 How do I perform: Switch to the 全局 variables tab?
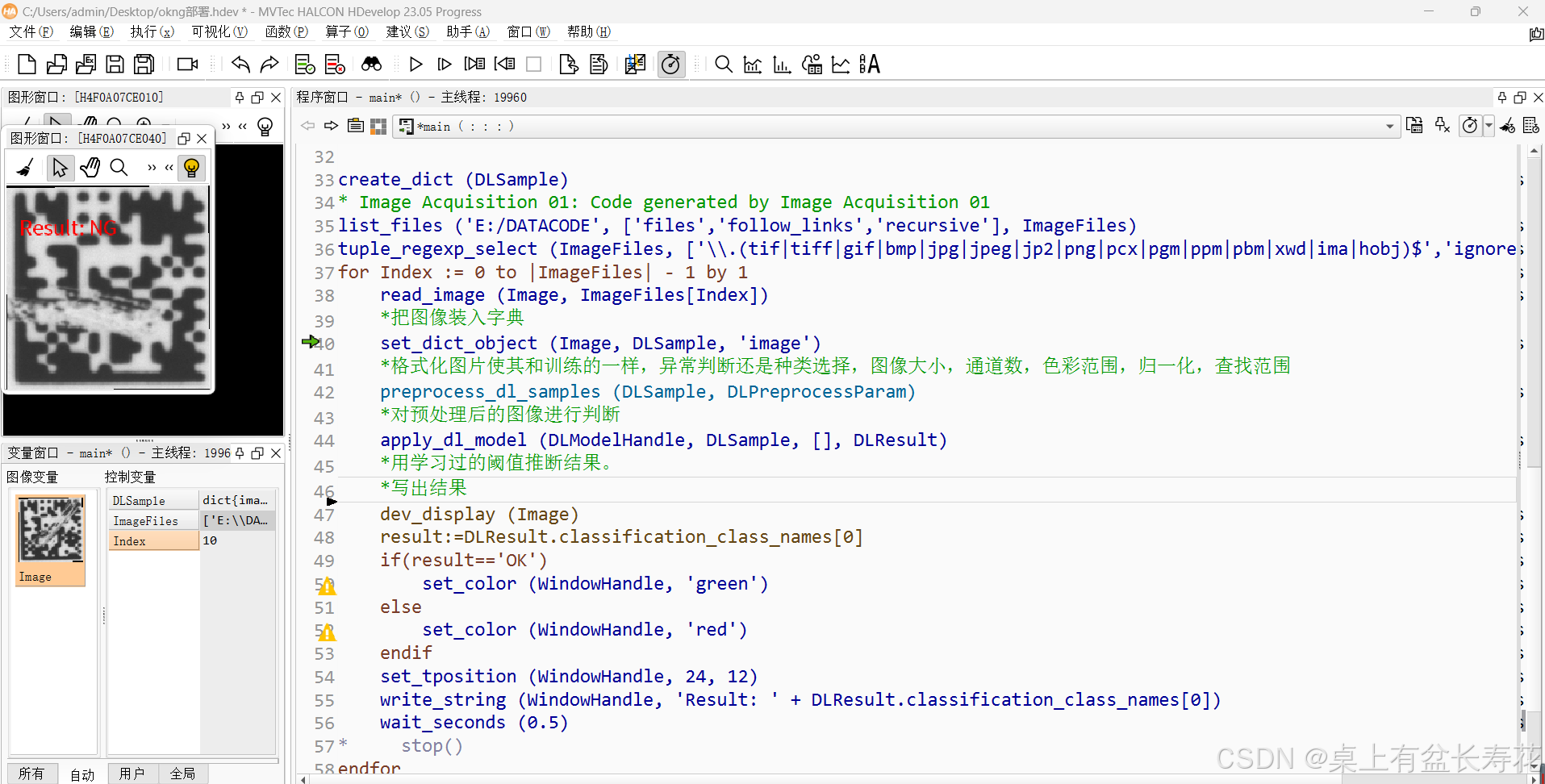183,774
